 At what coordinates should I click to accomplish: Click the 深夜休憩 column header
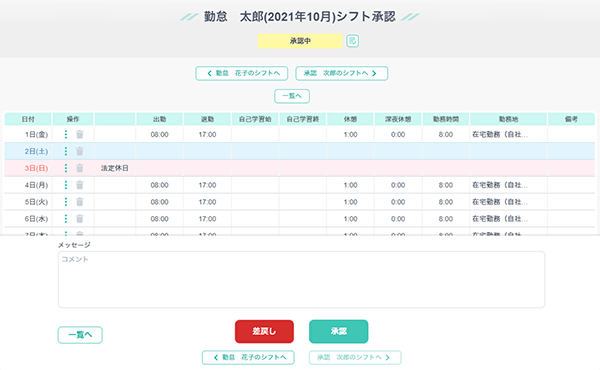tap(398, 119)
